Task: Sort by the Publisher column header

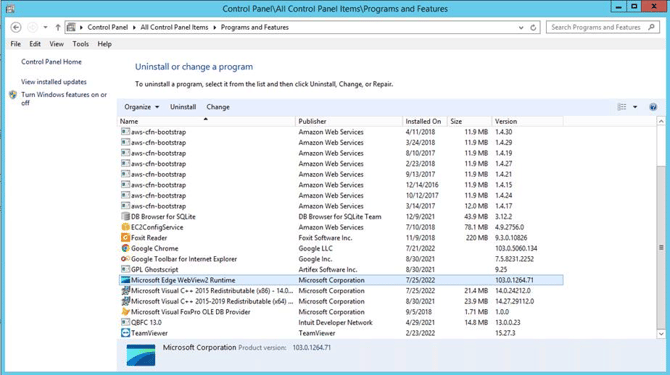Action: click(349, 121)
